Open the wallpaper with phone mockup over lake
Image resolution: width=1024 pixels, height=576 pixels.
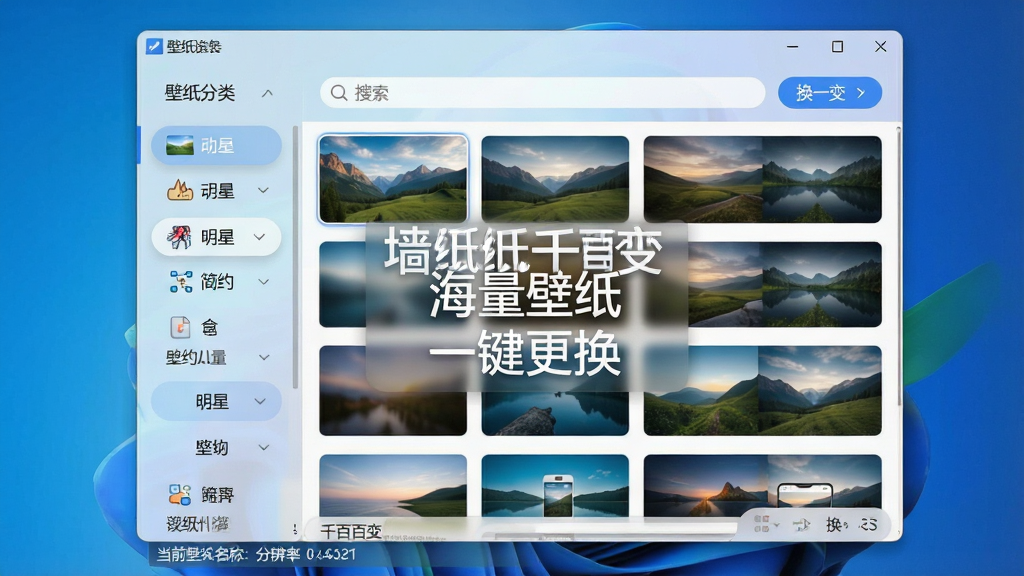coord(555,487)
